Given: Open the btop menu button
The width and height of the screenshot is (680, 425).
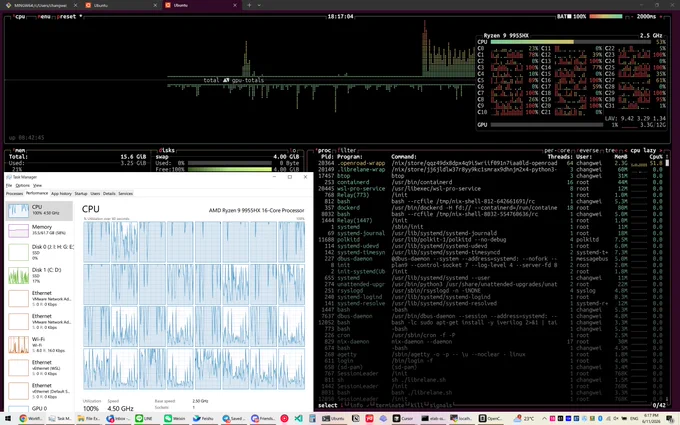Looking at the screenshot, I should tap(44, 16).
